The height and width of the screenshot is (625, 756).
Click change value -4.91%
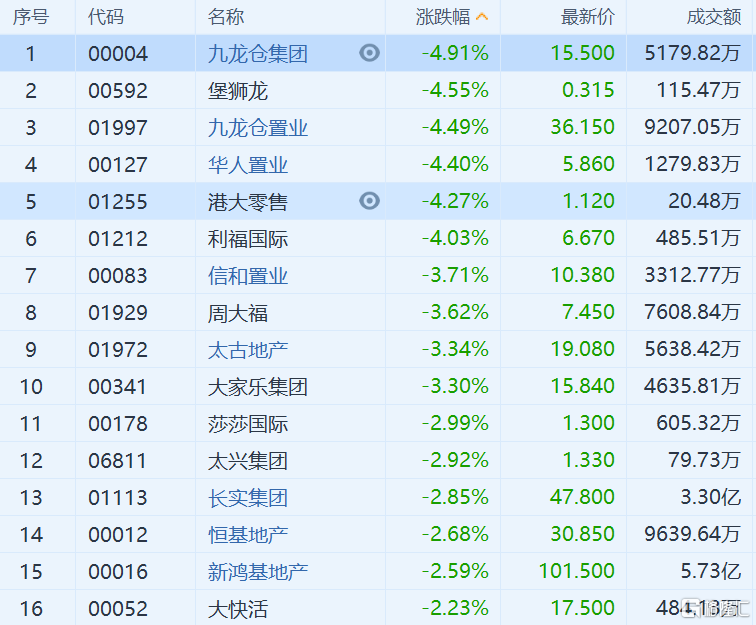pos(456,53)
